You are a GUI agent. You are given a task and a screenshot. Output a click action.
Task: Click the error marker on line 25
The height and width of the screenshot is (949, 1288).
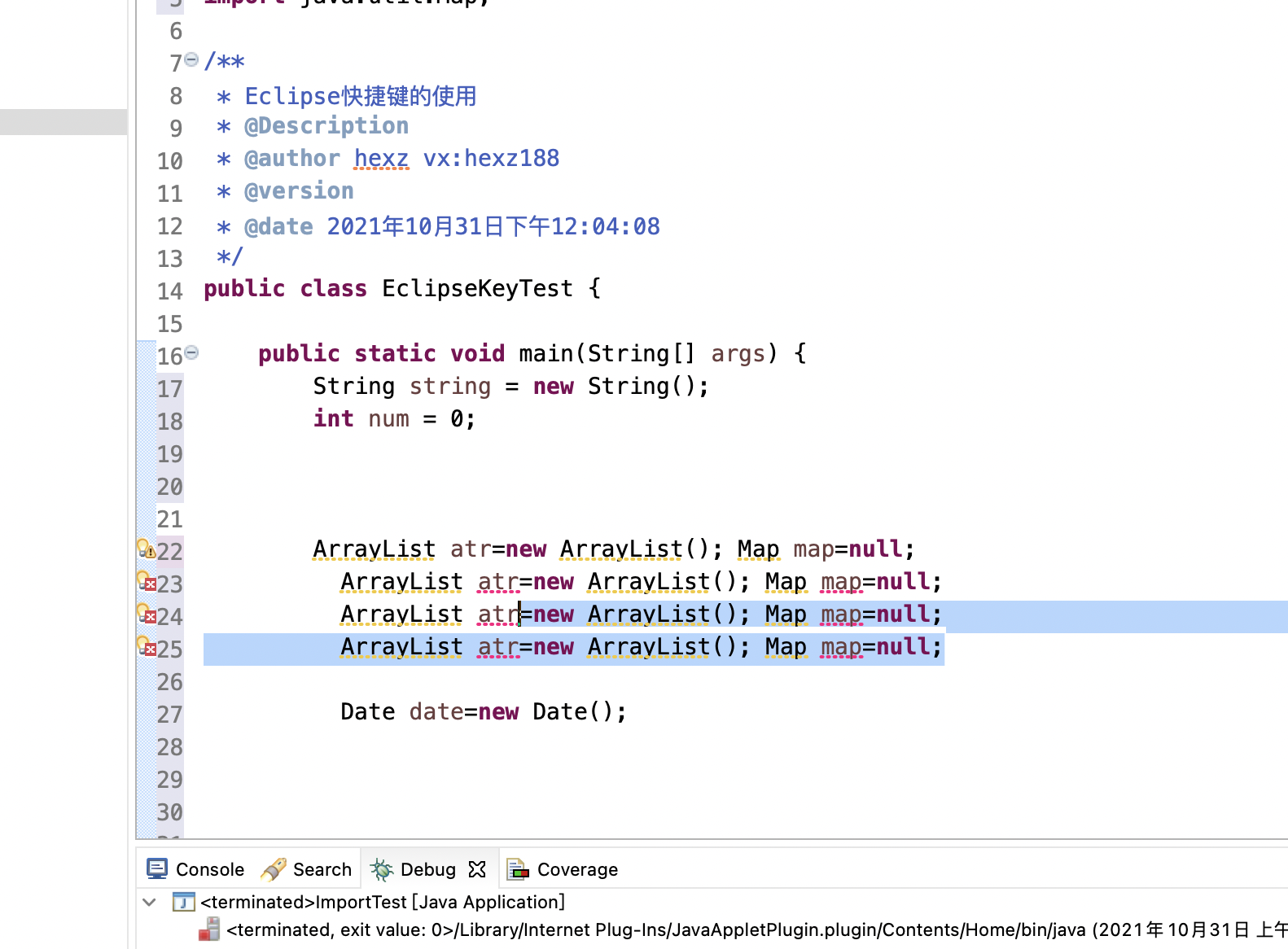[147, 647]
